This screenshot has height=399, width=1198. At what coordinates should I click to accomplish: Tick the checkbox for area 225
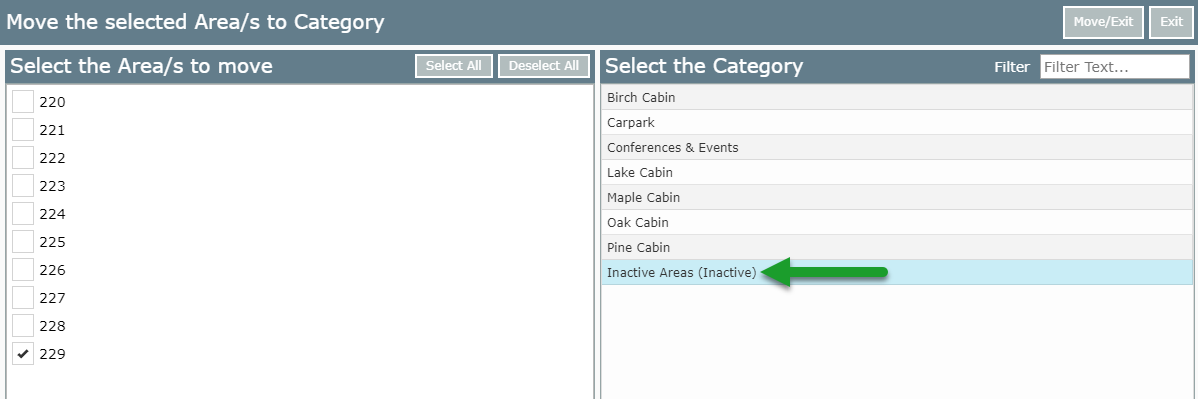point(23,242)
